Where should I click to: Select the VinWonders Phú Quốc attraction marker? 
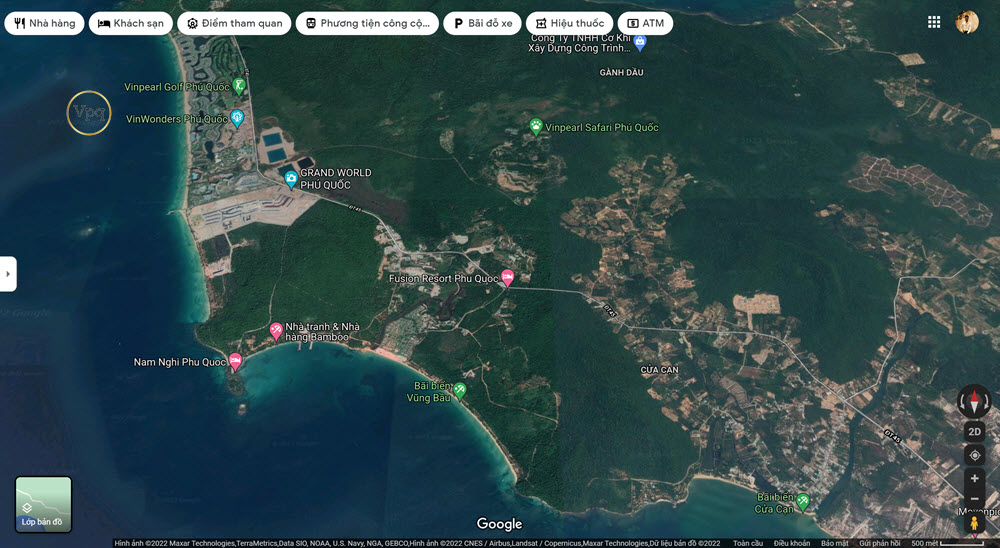237,118
